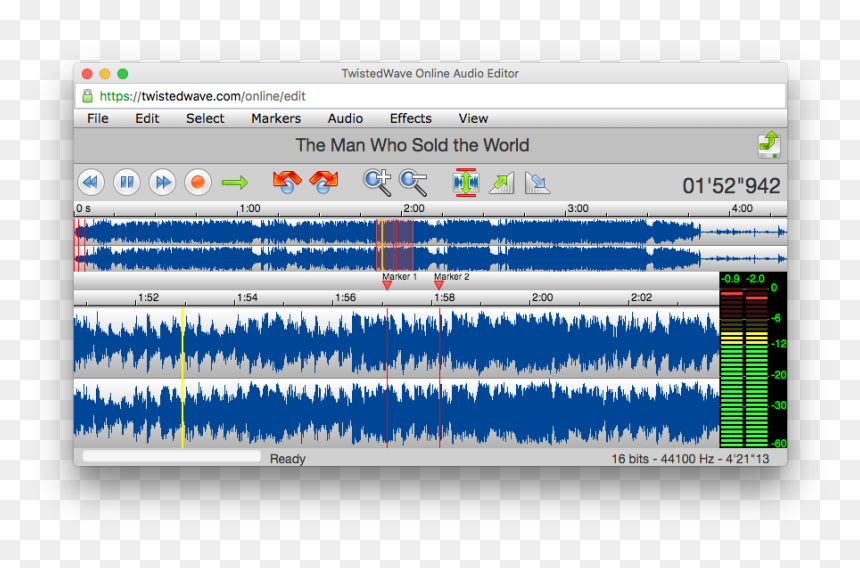The image size is (860, 568).
Task: Zoom in on the waveform
Action: pos(377,183)
